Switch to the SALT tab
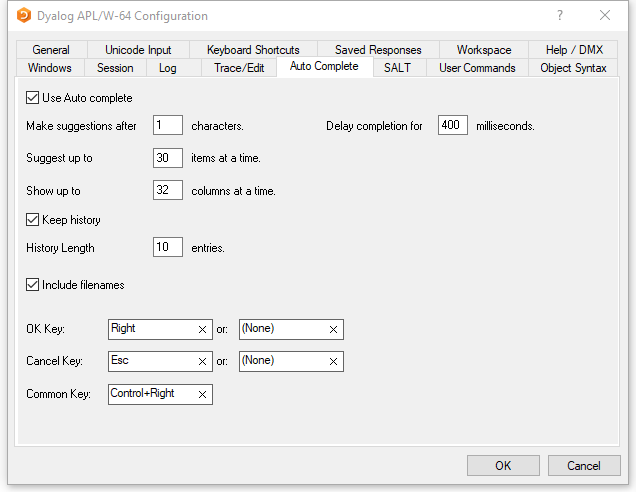The width and height of the screenshot is (636, 492). 398,68
